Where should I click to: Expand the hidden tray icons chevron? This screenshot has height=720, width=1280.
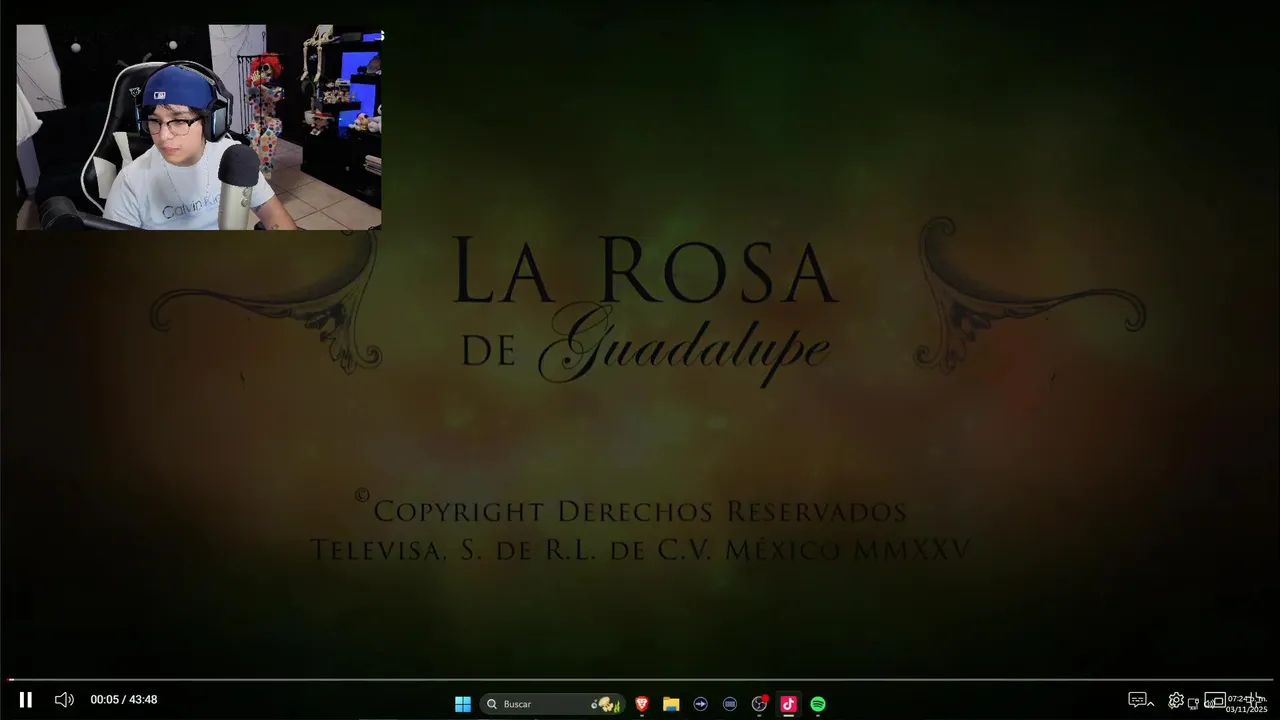click(1150, 704)
